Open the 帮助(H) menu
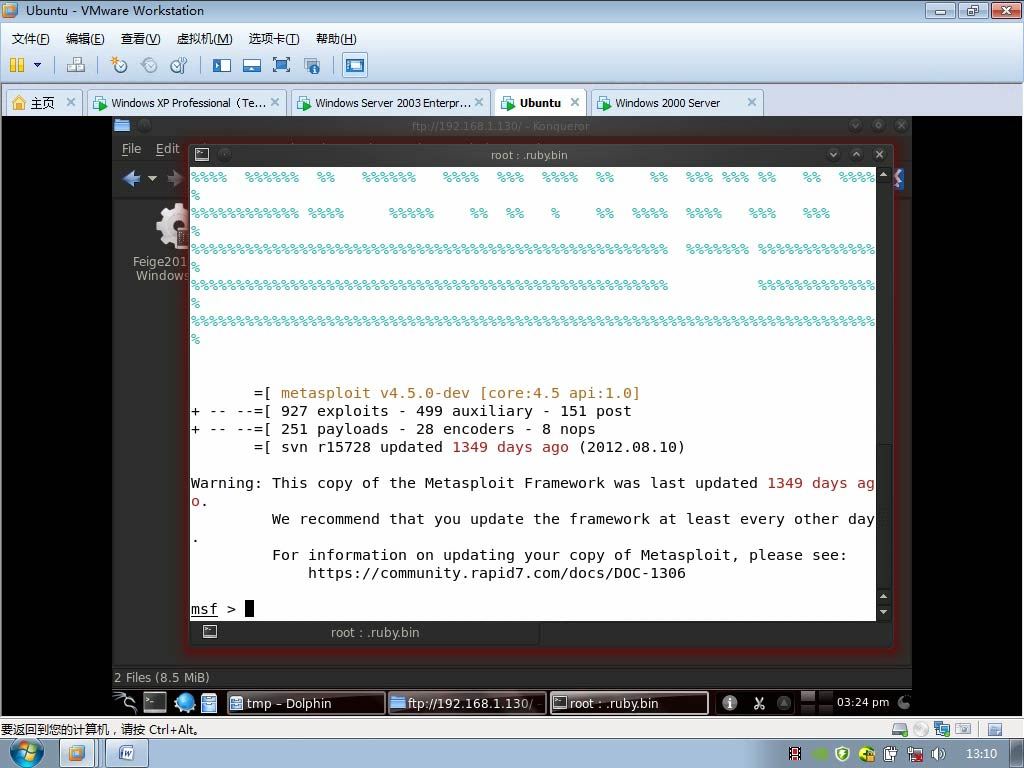Viewport: 1024px width, 768px height. coord(336,39)
